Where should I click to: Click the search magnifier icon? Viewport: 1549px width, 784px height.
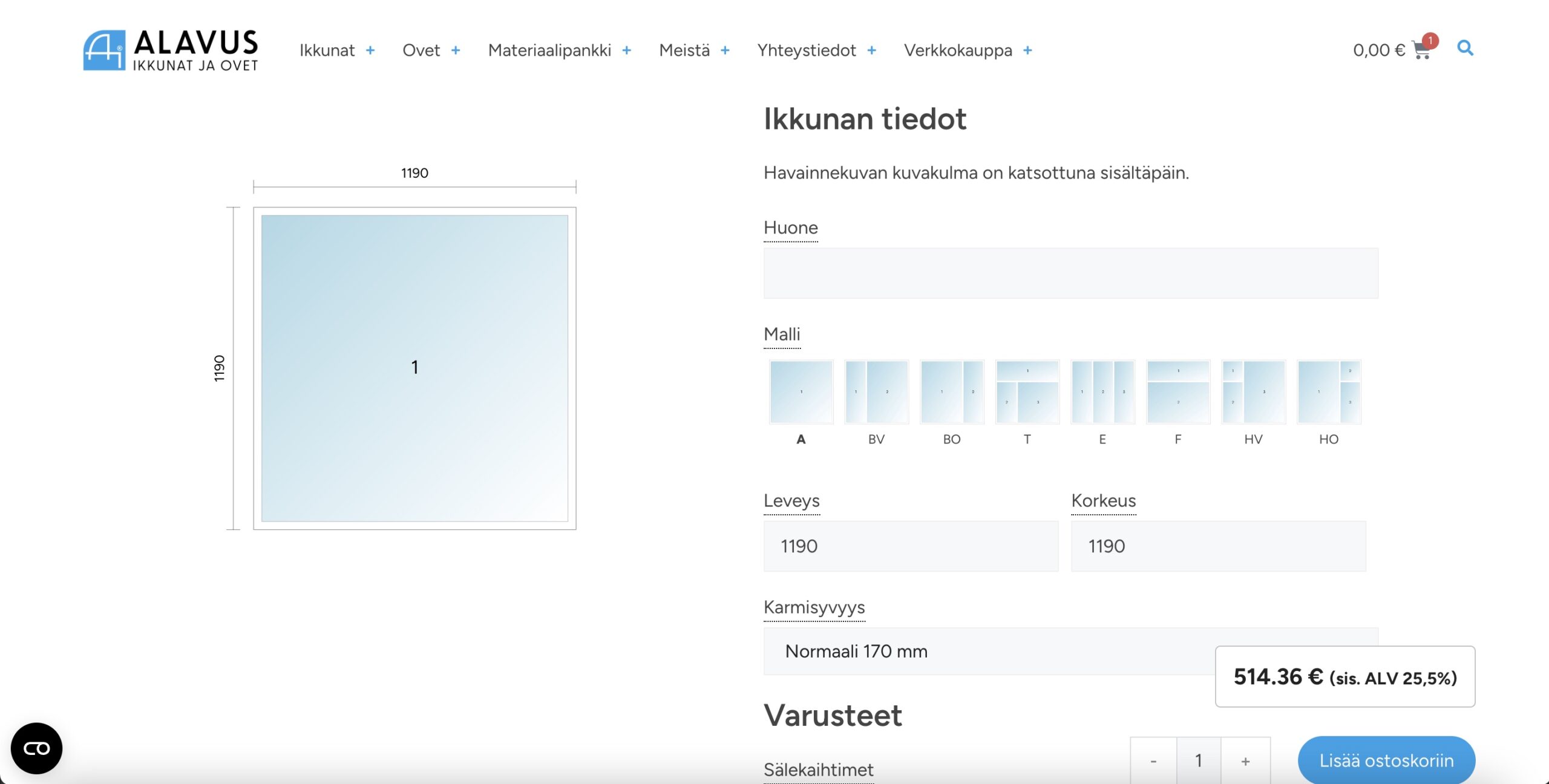[1465, 48]
